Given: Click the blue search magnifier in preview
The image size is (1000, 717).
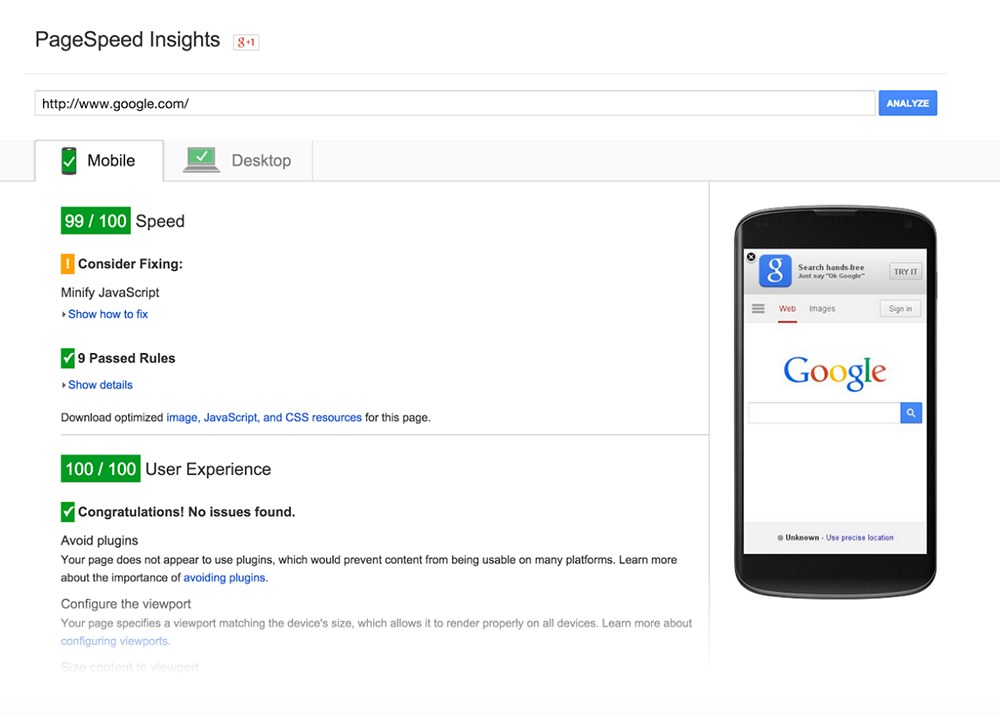Looking at the screenshot, I should pyautogui.click(x=911, y=412).
